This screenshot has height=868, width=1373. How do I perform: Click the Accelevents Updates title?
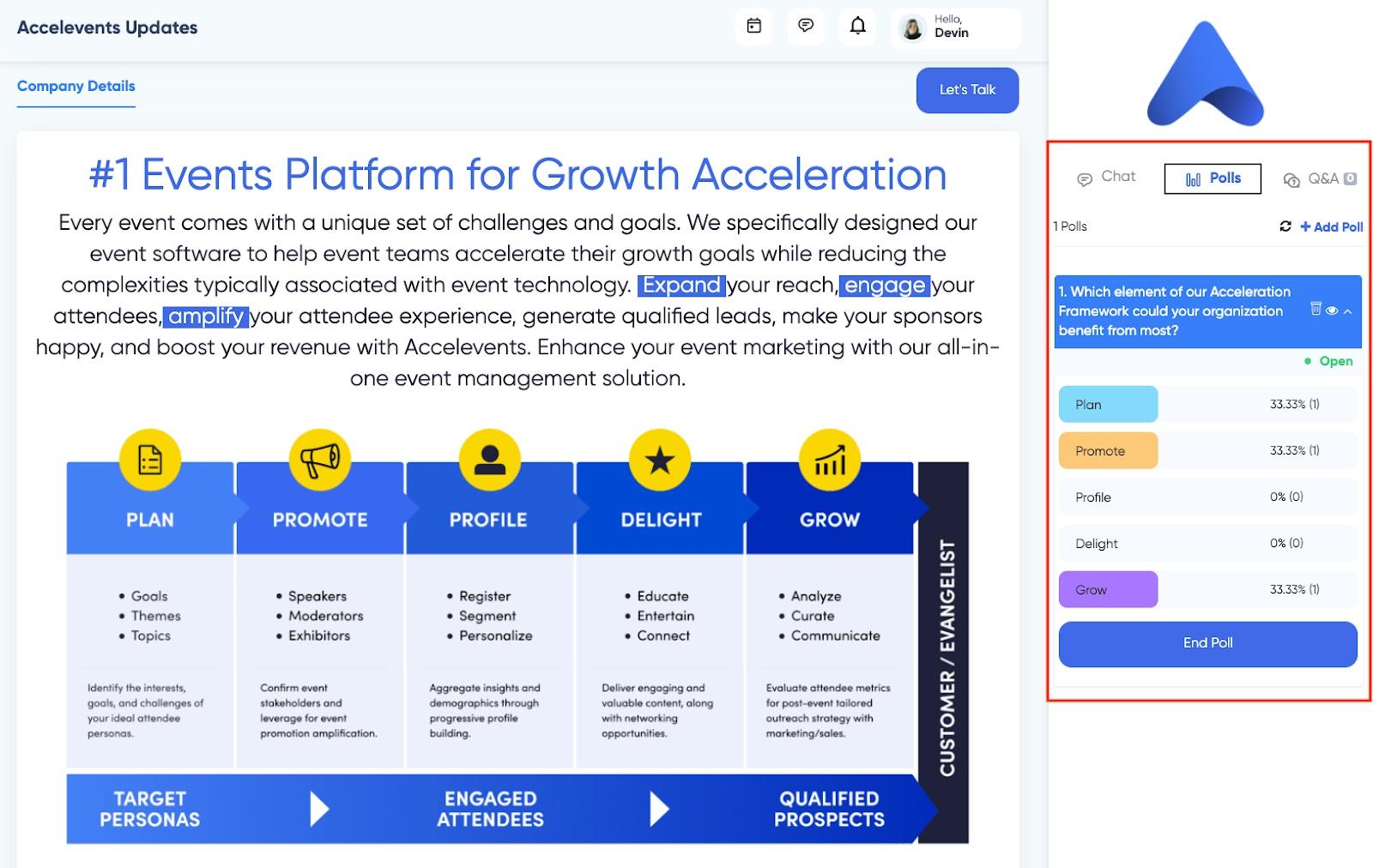(107, 27)
